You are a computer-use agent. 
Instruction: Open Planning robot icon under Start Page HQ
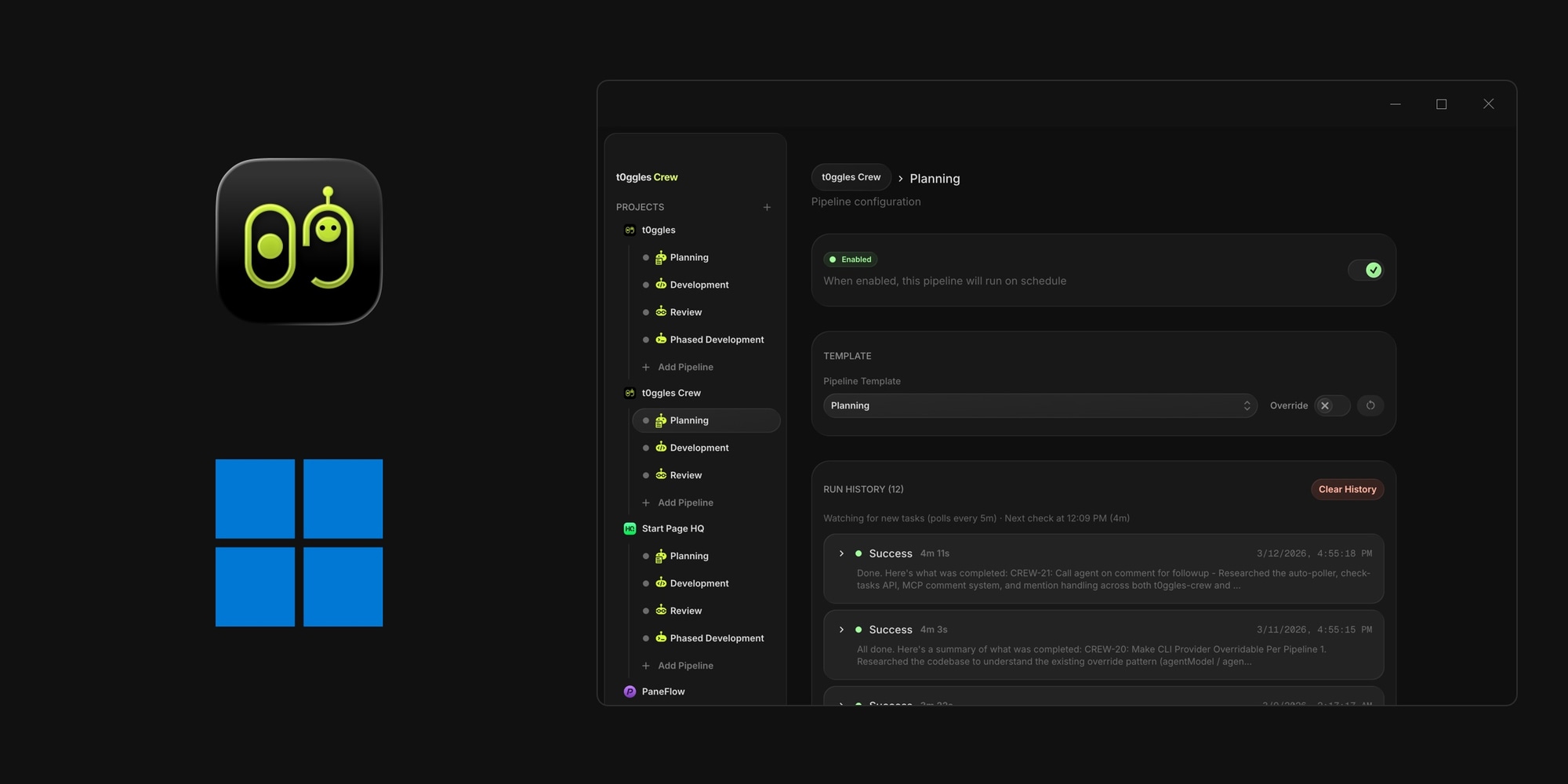click(661, 556)
